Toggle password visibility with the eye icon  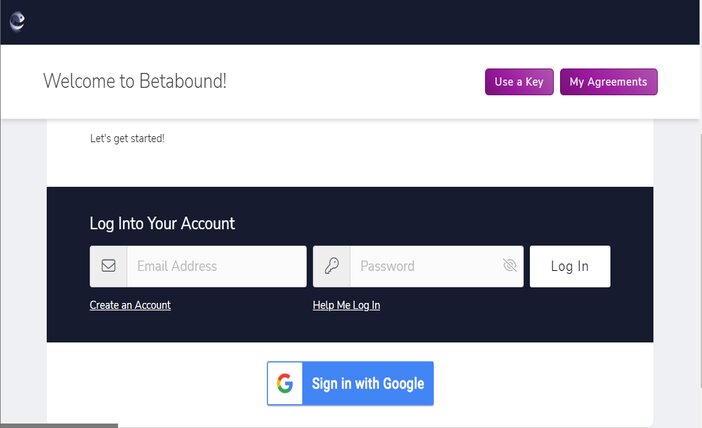[x=509, y=265]
